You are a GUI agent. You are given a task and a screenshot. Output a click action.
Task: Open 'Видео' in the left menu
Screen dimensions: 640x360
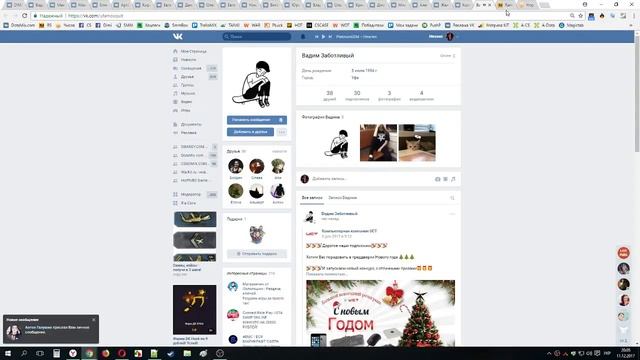pos(186,102)
